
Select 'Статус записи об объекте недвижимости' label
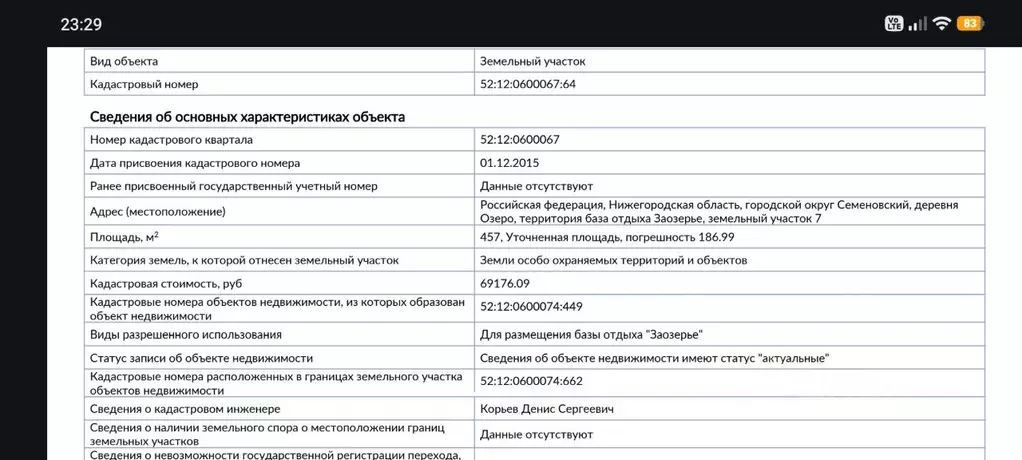pyautogui.click(x=201, y=358)
